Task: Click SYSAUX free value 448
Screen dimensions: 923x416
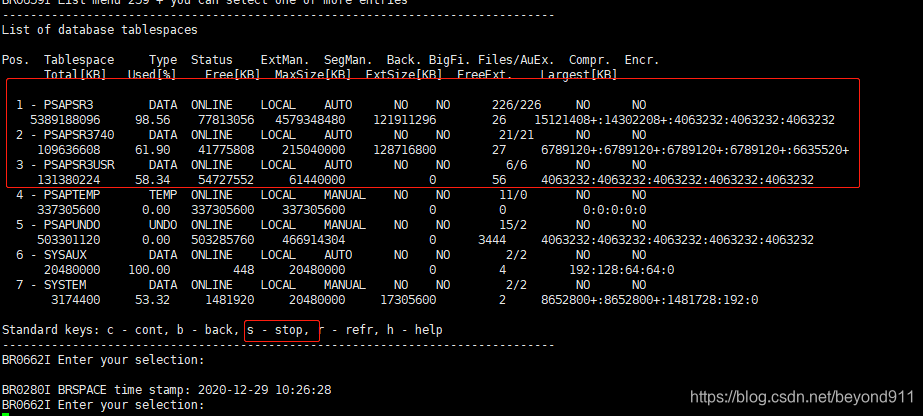Action: tap(244, 270)
